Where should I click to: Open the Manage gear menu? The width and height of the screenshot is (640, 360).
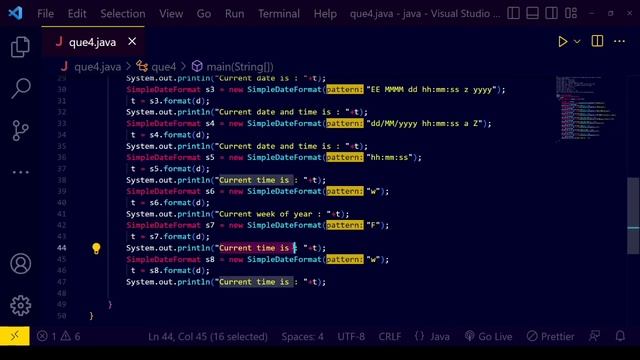[20, 305]
